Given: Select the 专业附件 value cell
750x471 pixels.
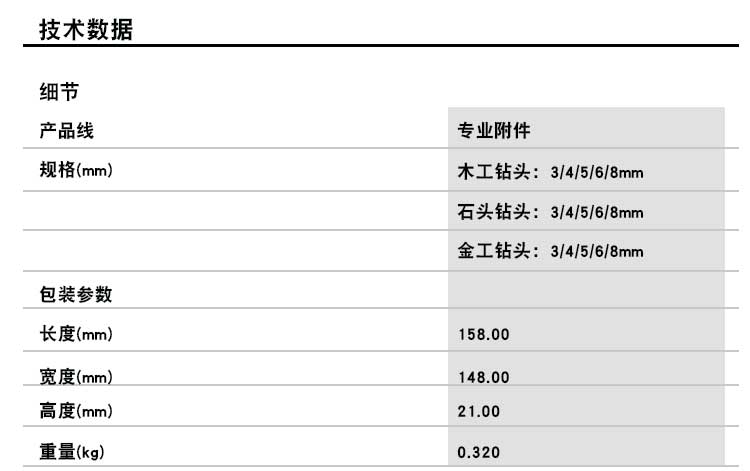Looking at the screenshot, I should point(493,131).
